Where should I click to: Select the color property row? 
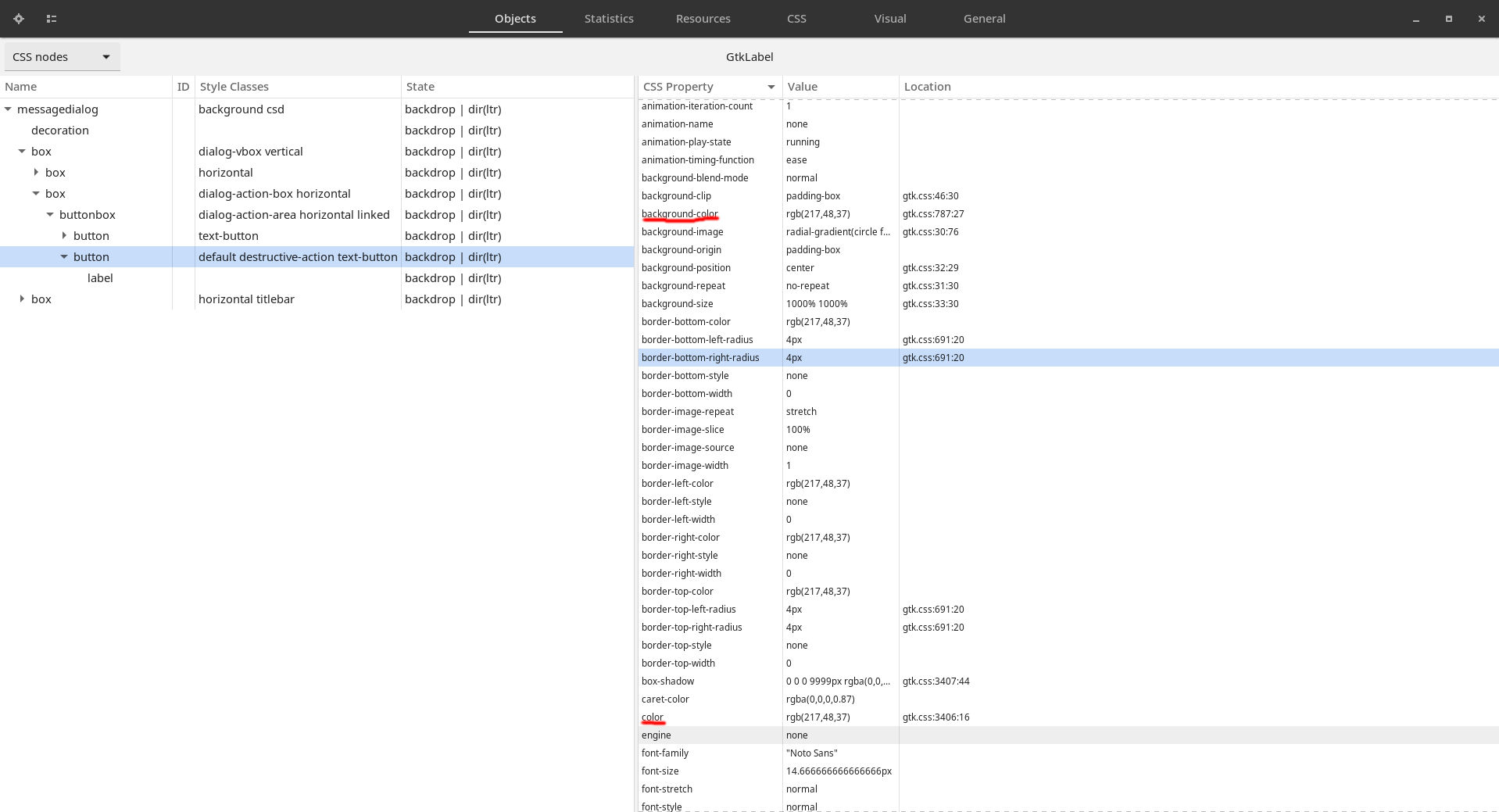pos(1068,717)
